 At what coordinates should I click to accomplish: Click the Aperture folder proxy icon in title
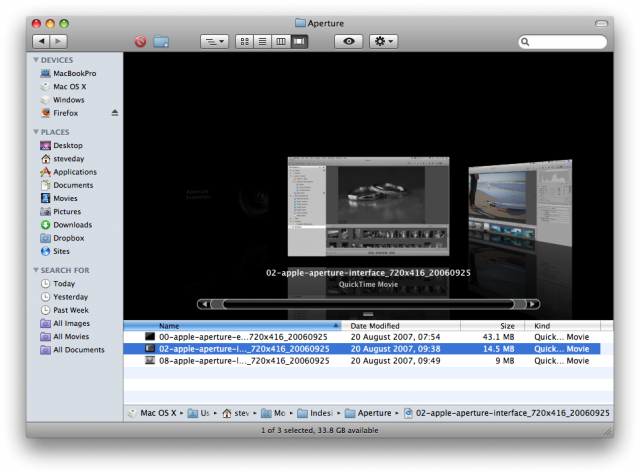(x=300, y=23)
